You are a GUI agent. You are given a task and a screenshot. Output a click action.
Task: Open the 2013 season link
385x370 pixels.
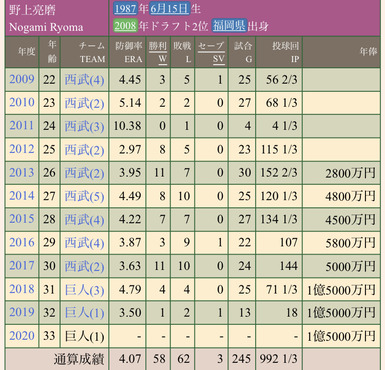point(22,173)
